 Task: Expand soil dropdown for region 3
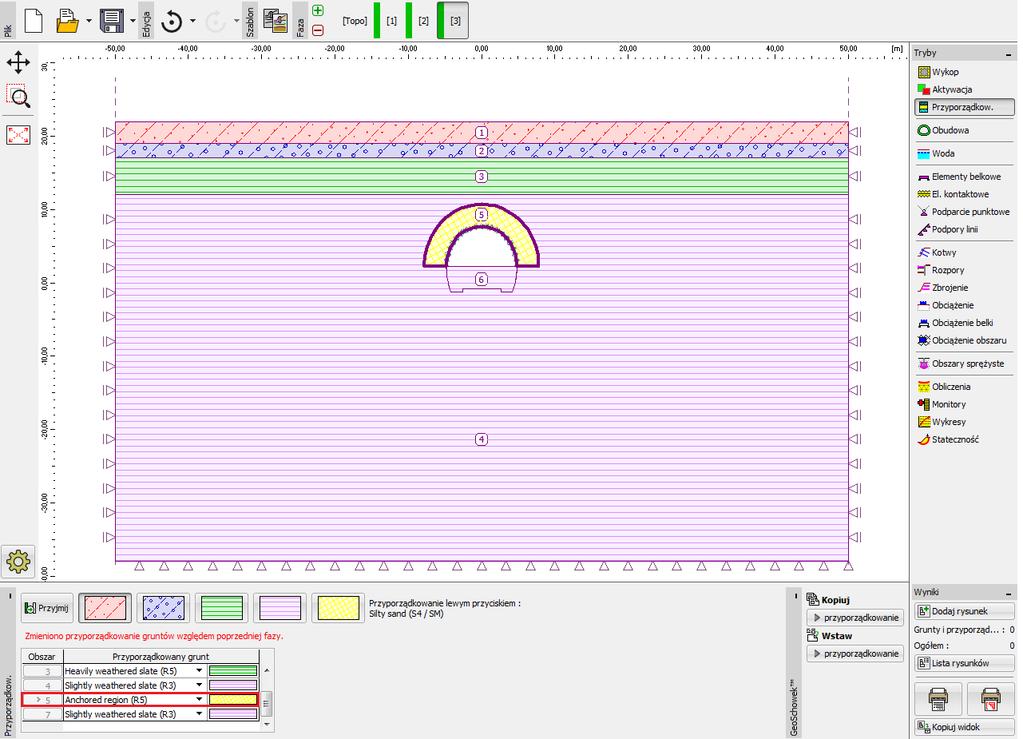(x=199, y=671)
